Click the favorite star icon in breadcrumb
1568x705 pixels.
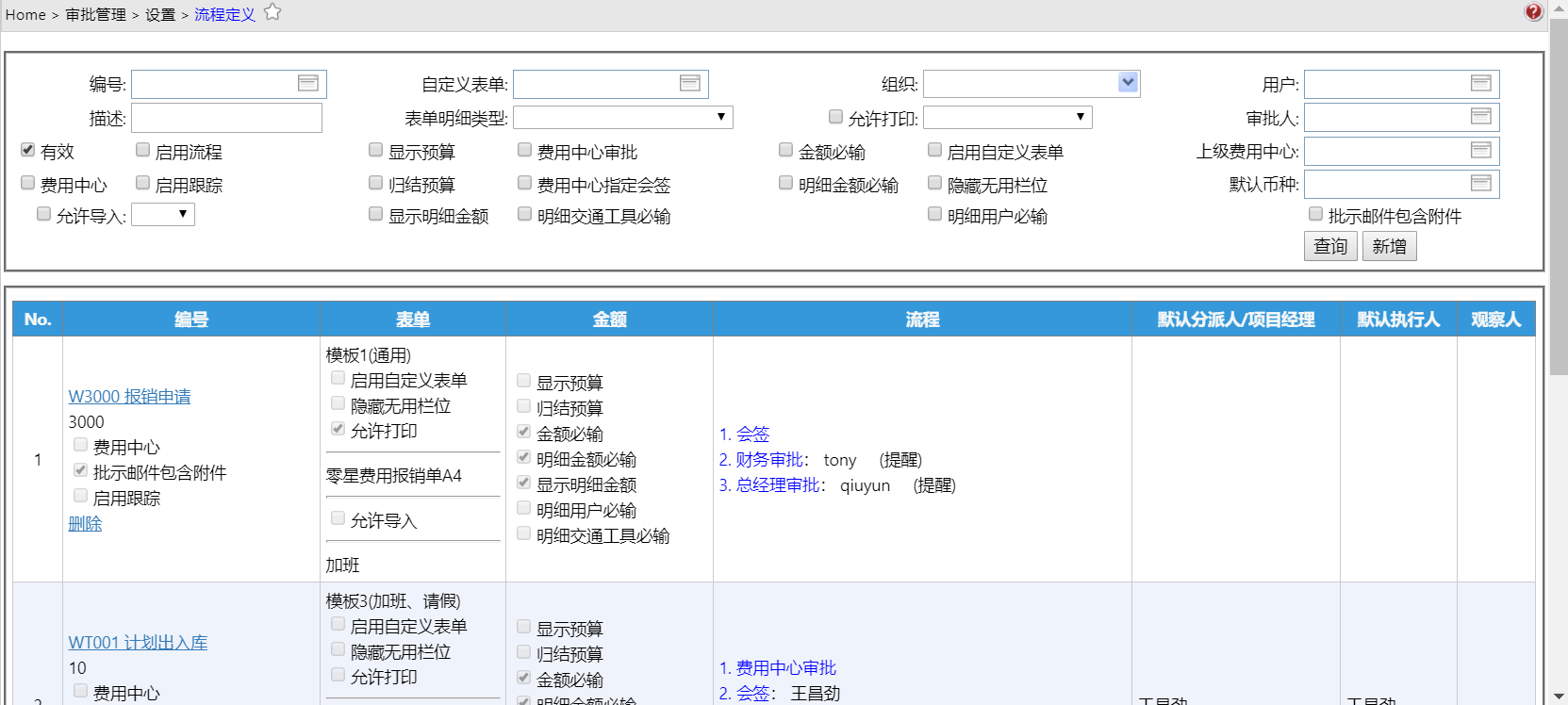(x=272, y=12)
